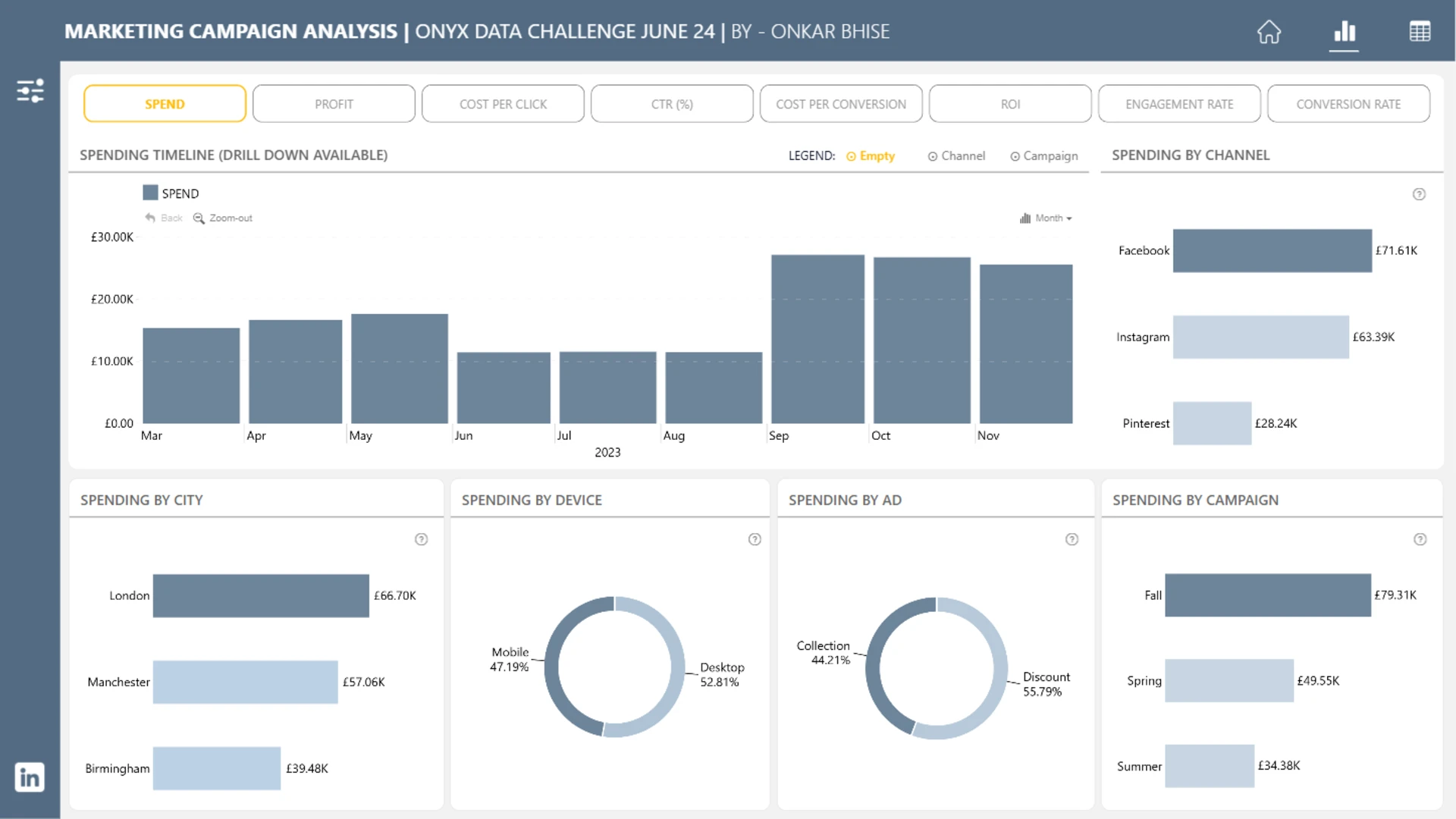Click the Discount 55.79% label
This screenshot has height=819, width=1456.
click(x=1046, y=684)
